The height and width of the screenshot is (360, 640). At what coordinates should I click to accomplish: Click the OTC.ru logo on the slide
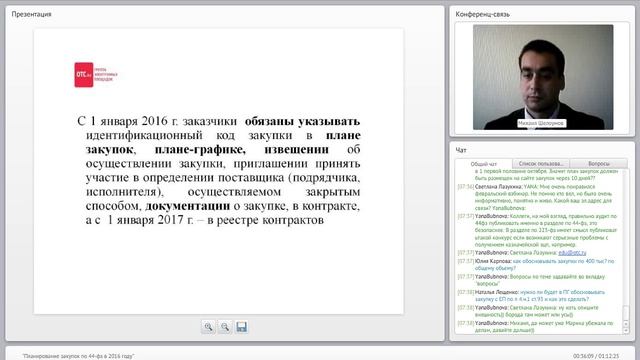(x=96, y=75)
